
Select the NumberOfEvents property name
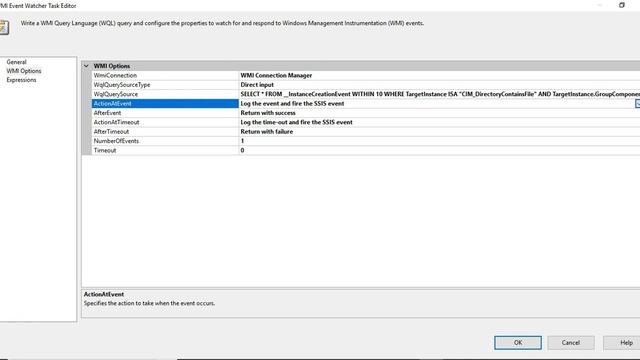tap(116, 141)
